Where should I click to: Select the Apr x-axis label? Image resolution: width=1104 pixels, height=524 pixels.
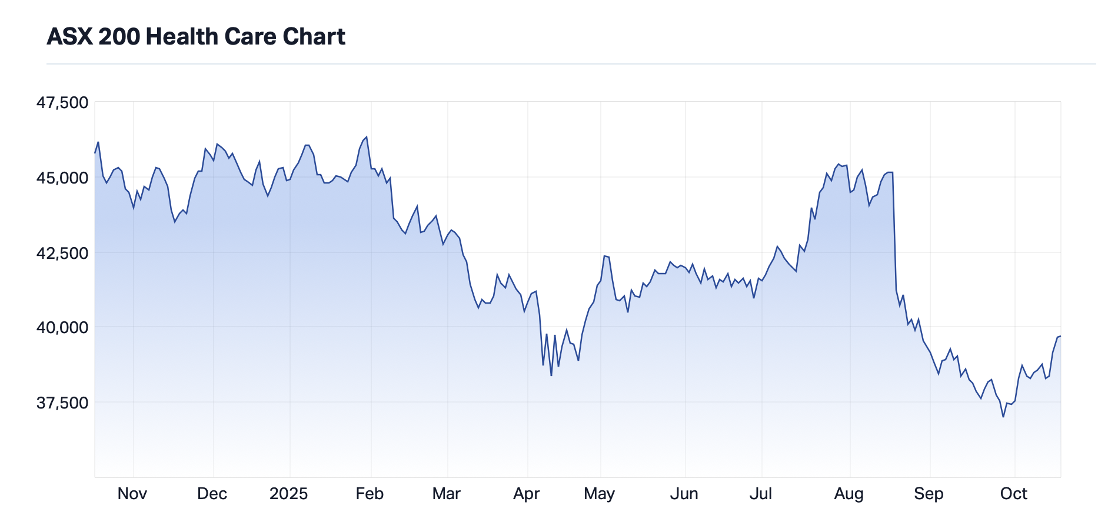click(x=524, y=493)
